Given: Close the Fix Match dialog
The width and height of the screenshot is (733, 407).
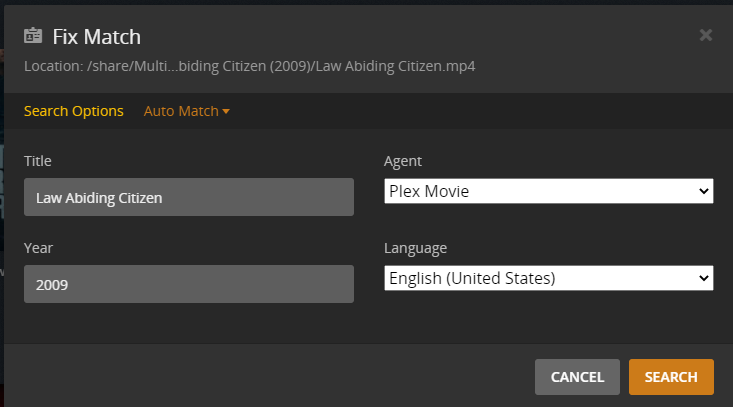Looking at the screenshot, I should coord(705,35).
